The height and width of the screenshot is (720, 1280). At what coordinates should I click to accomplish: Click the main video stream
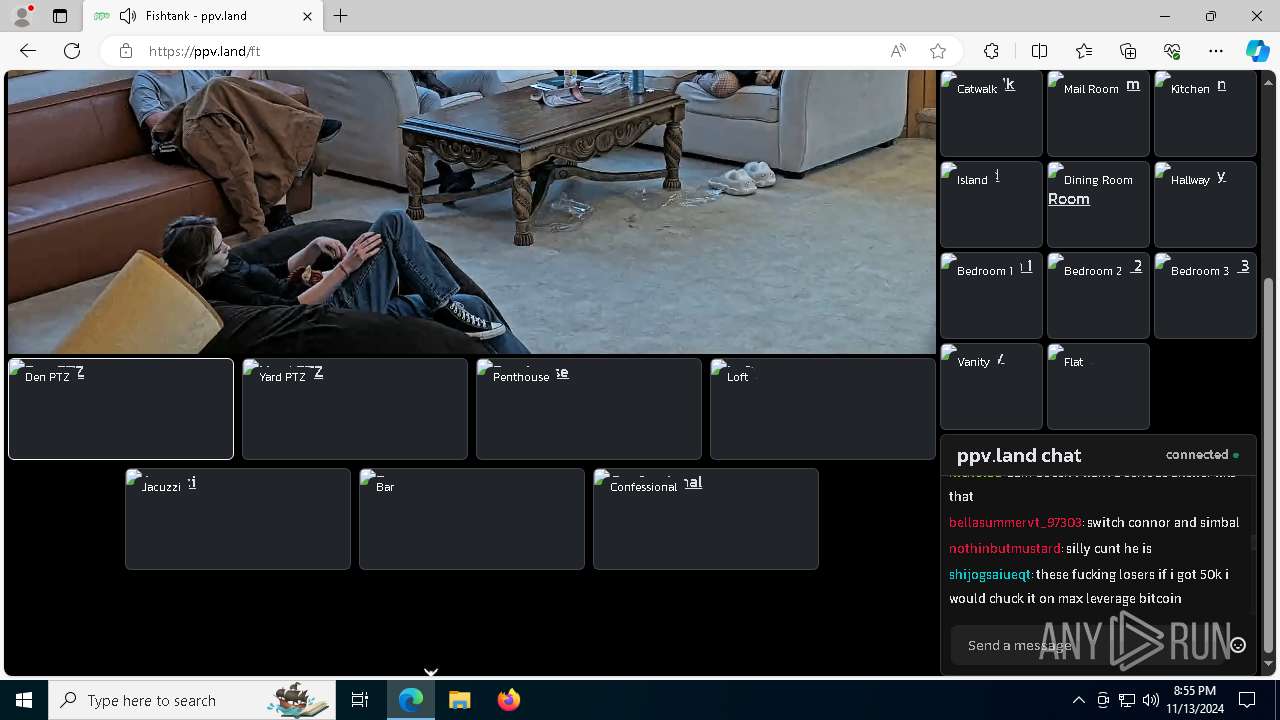point(472,212)
